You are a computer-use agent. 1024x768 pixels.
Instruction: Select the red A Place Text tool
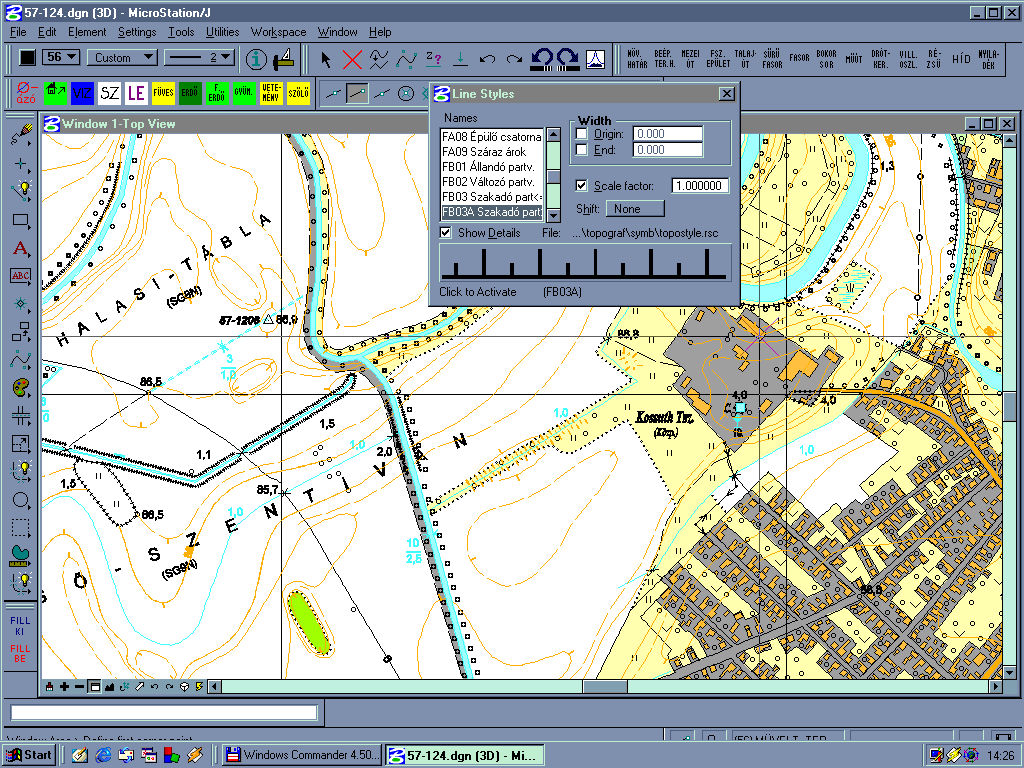pyautogui.click(x=20, y=248)
